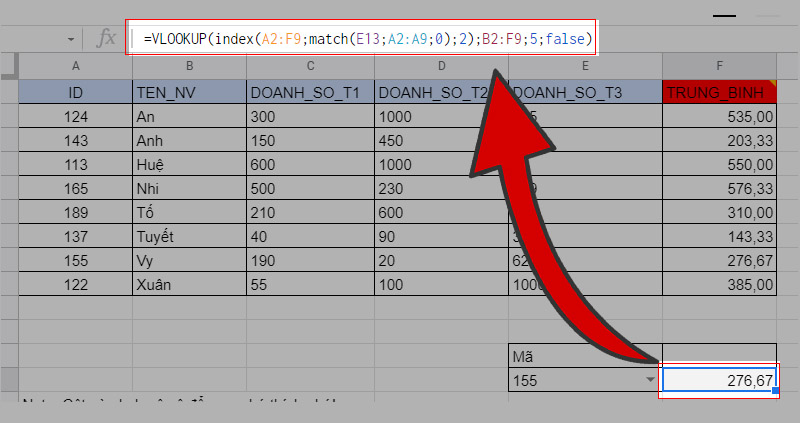Select column C header
This screenshot has width=800, height=423.
(x=310, y=66)
